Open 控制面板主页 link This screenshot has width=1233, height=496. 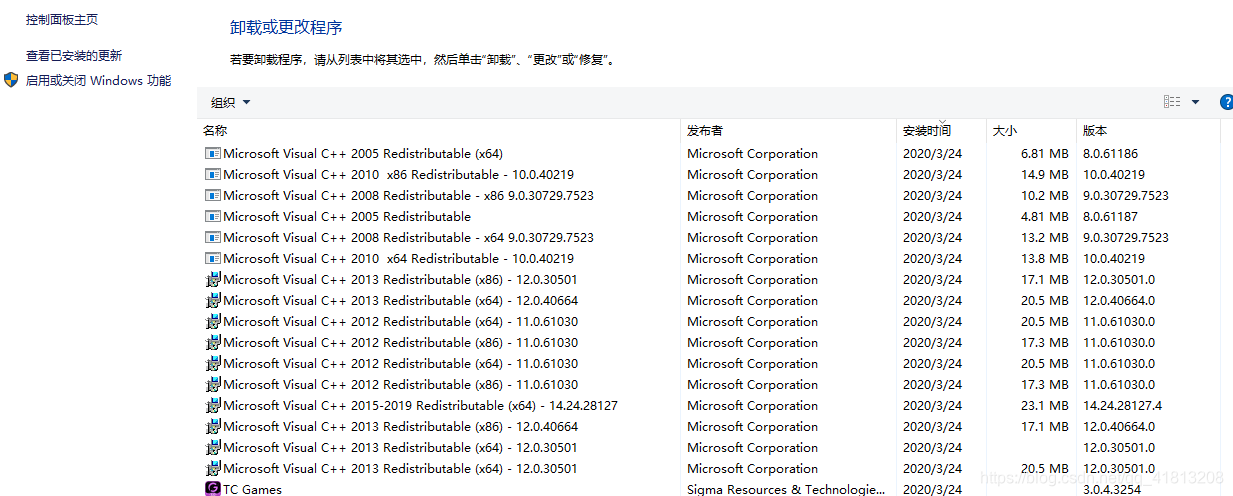pos(62,20)
